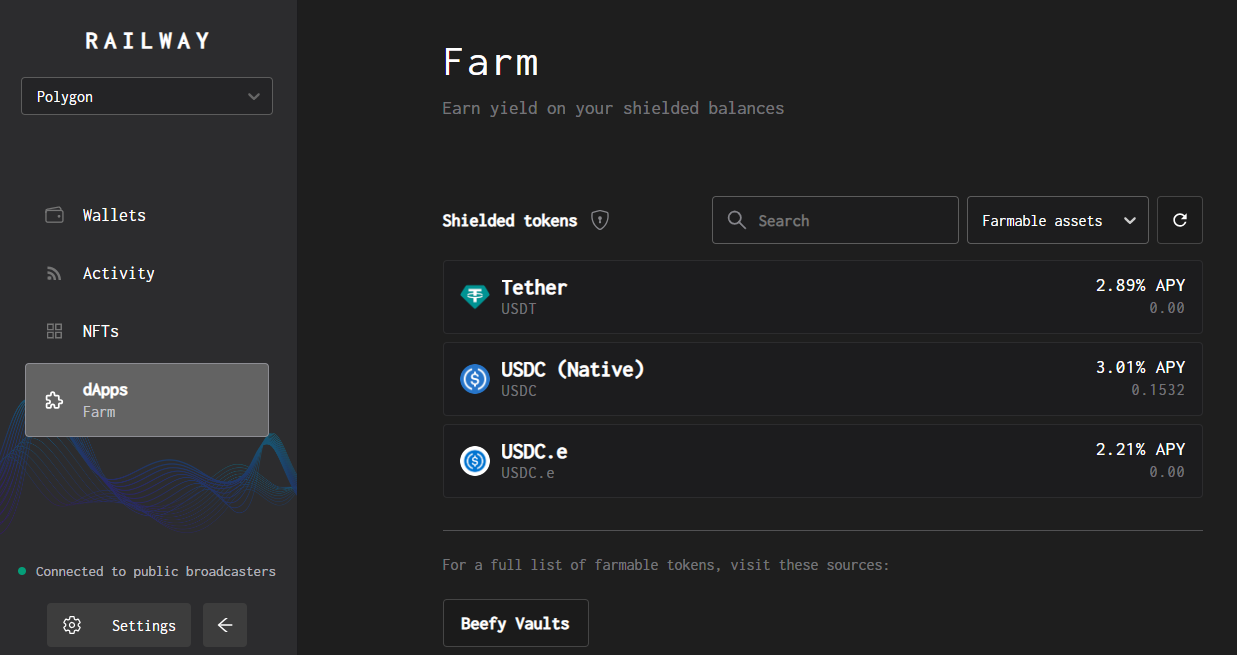The height and width of the screenshot is (655, 1237).
Task: Click the USDC.e coin logo
Action: (474, 461)
